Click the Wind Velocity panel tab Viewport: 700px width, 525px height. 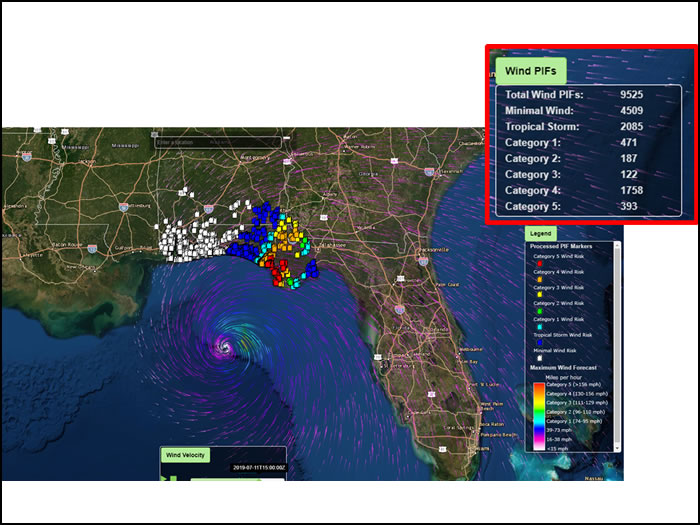[x=185, y=455]
